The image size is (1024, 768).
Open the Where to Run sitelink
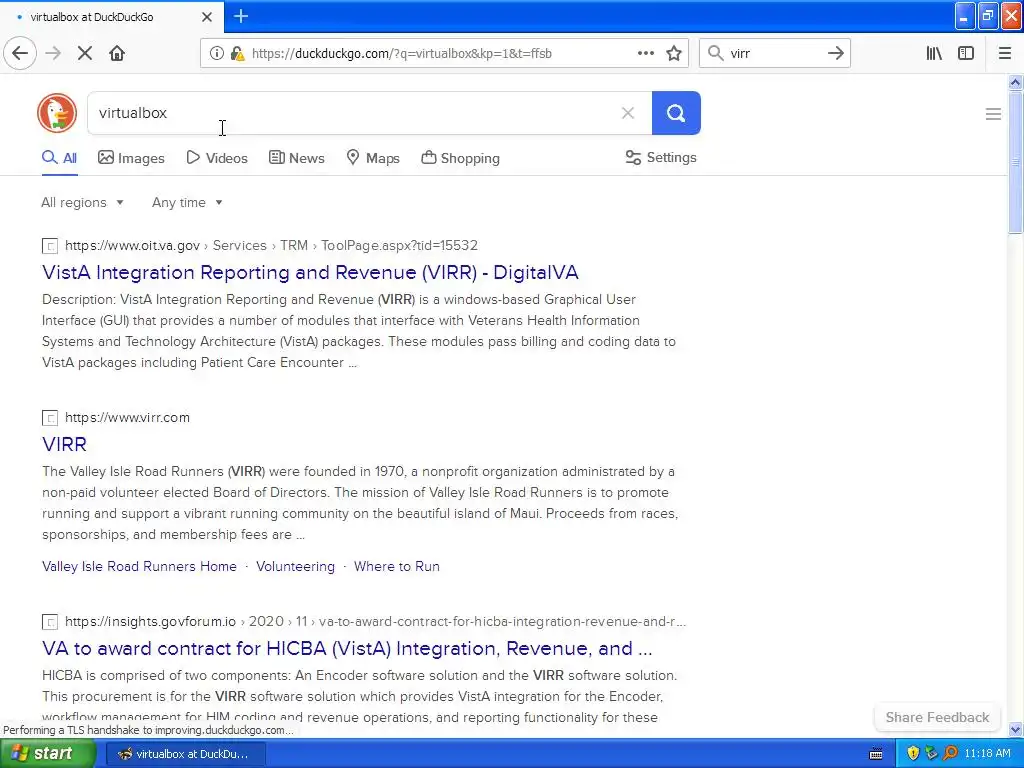point(396,566)
